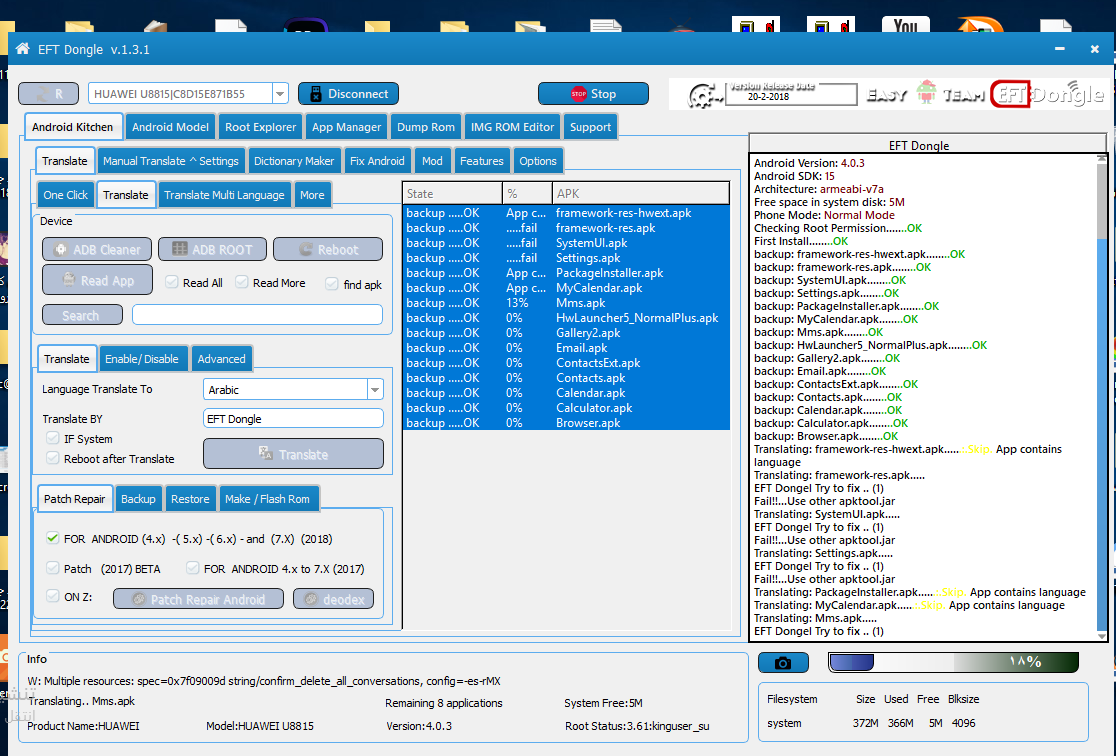
Task: Click the home icon in title bar
Action: coord(23,49)
